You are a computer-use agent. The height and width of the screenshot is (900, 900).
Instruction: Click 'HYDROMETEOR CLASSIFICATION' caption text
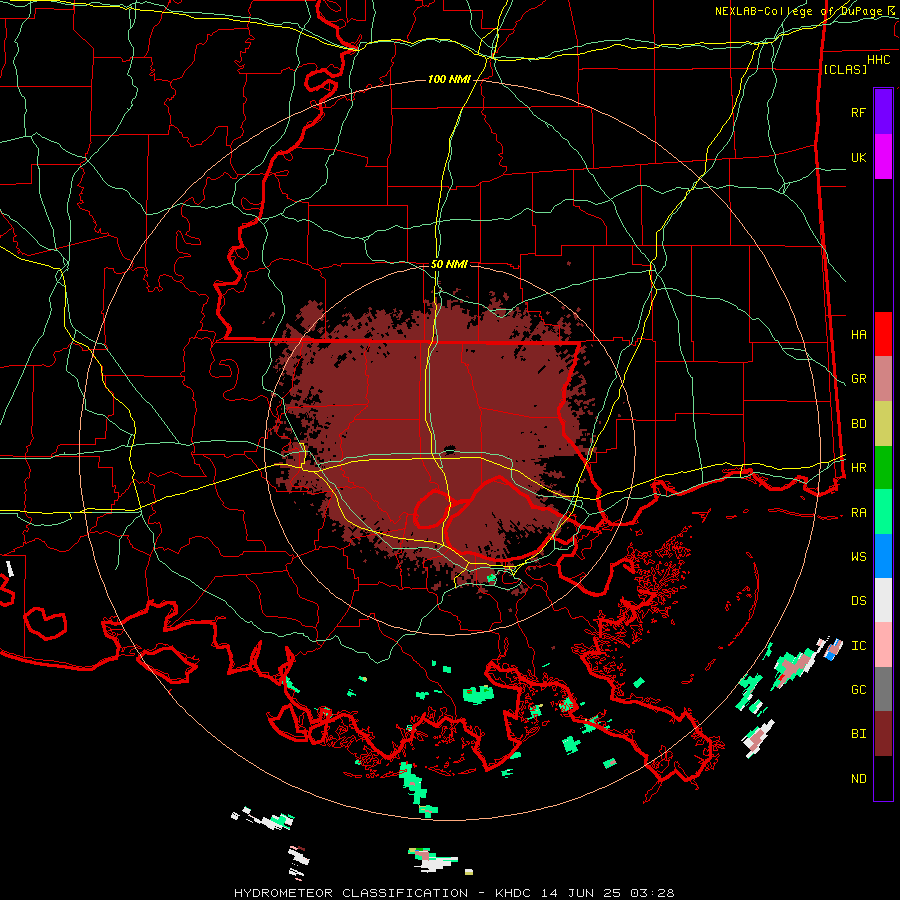tap(351, 893)
